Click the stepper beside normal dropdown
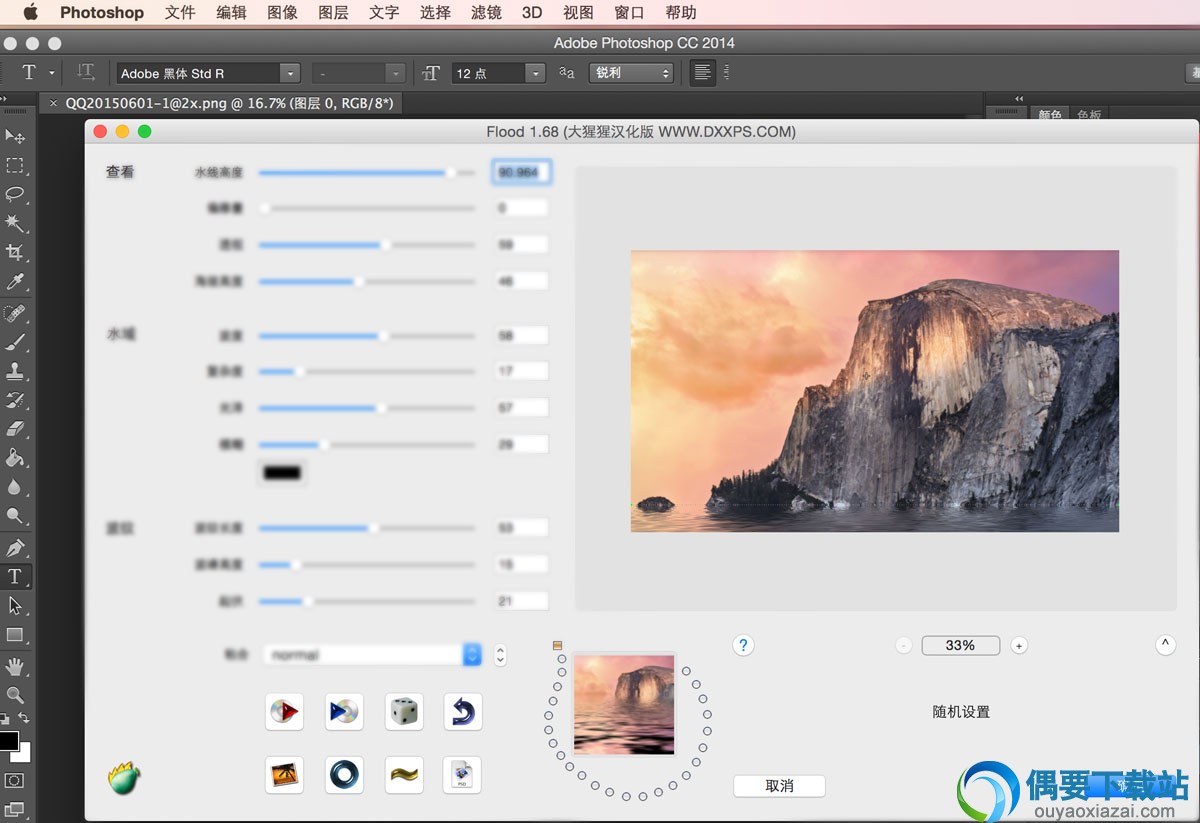 (500, 655)
